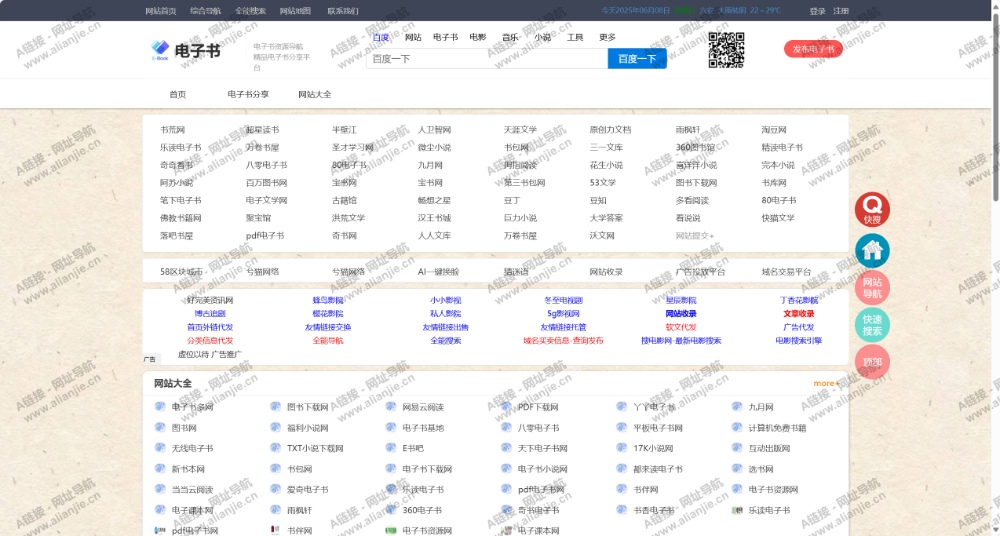Click the icon beside 互动出版网
The image size is (1000, 536).
tap(737, 448)
